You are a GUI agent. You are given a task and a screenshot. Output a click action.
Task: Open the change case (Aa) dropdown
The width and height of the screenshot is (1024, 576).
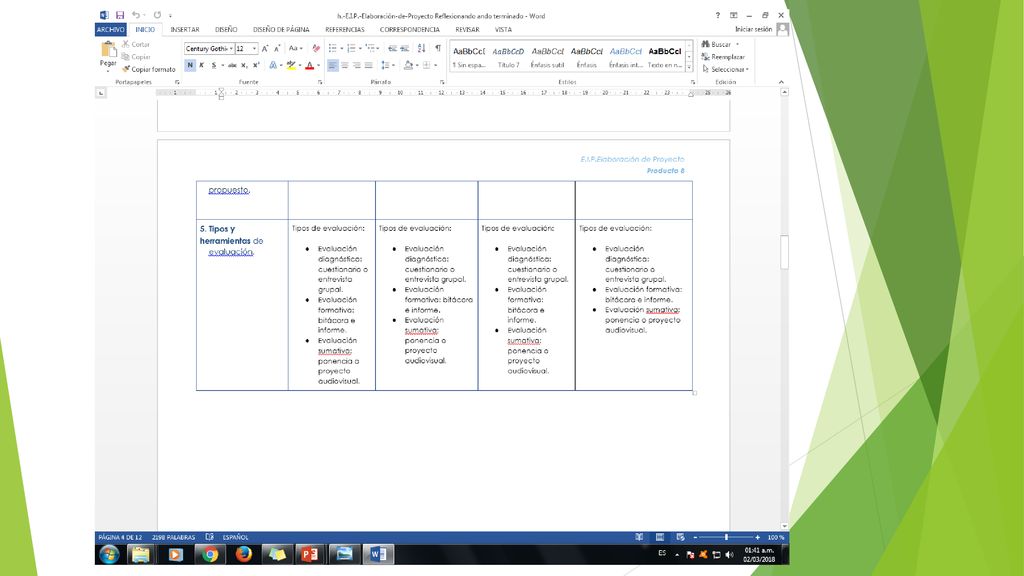[x=295, y=48]
